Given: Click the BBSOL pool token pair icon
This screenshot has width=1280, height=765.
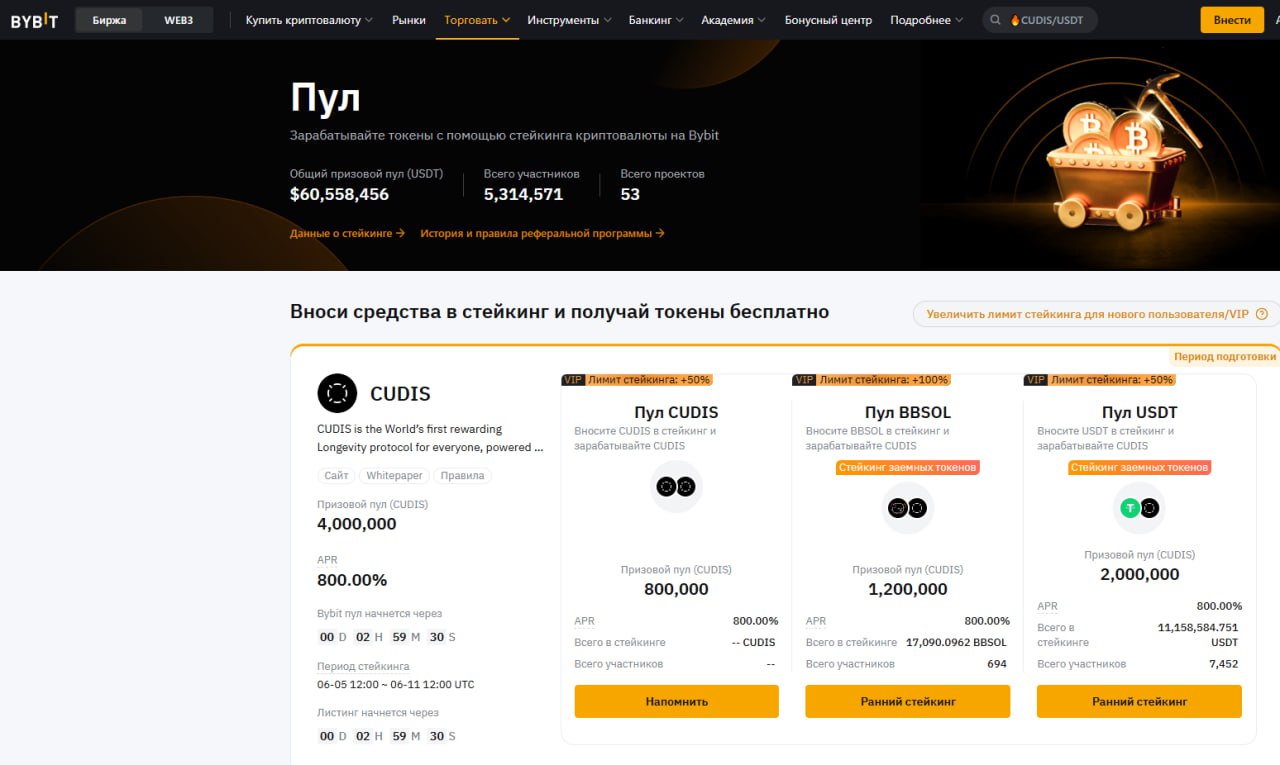Looking at the screenshot, I should click(x=908, y=508).
